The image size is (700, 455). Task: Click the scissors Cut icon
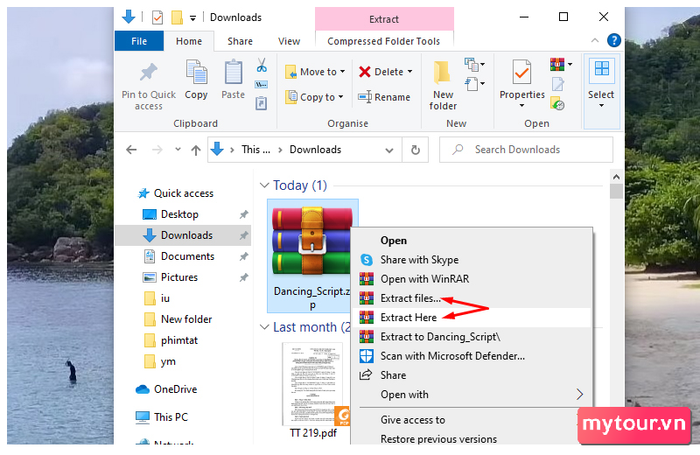(x=262, y=65)
